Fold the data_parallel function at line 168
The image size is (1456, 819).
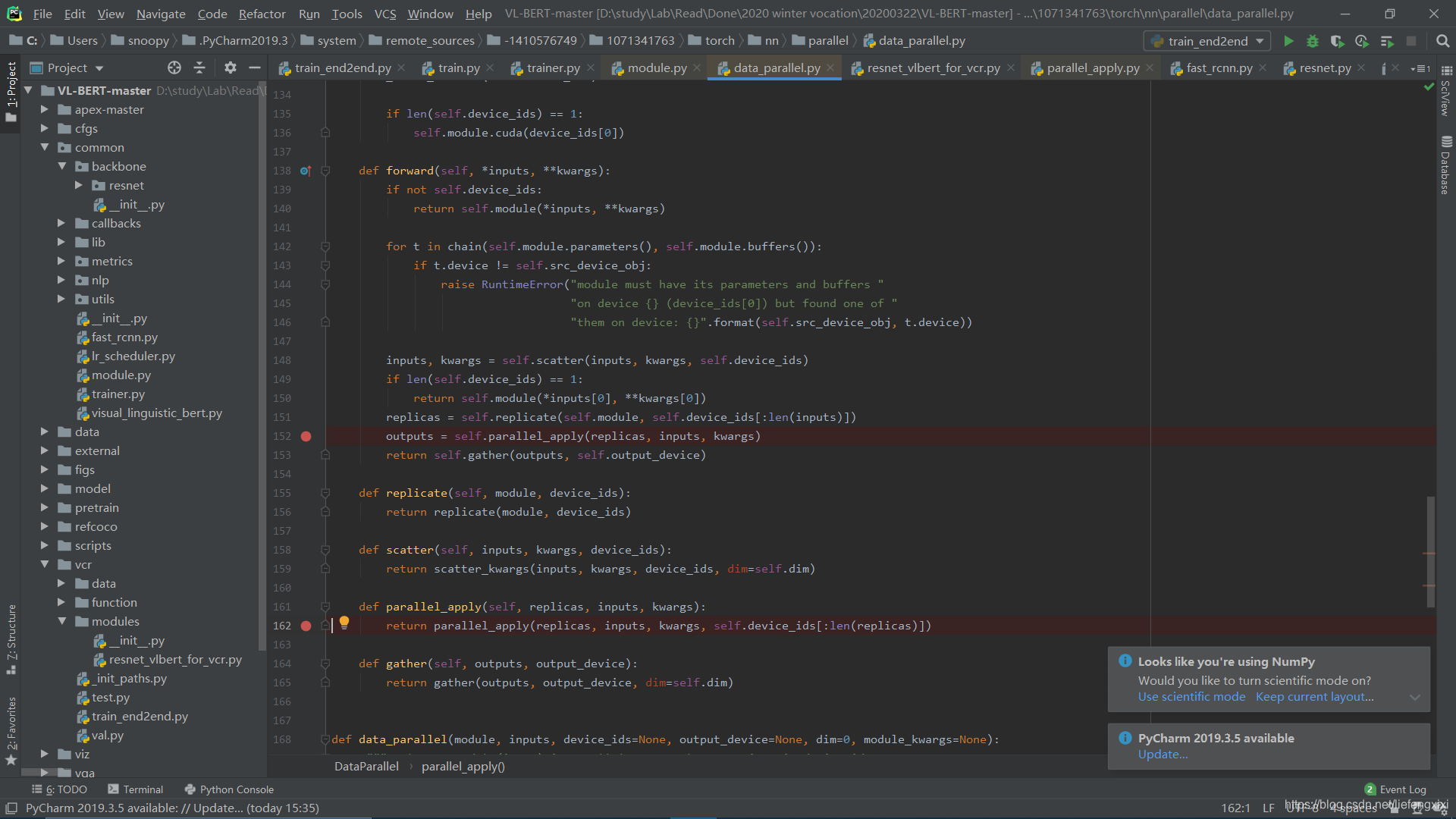pos(325,739)
